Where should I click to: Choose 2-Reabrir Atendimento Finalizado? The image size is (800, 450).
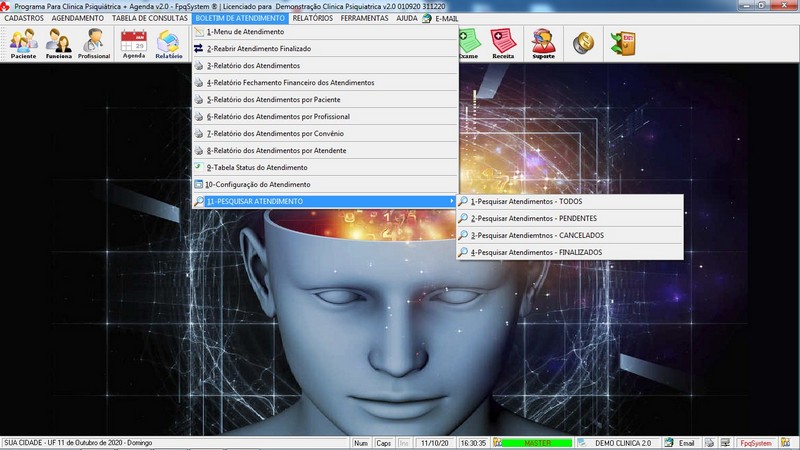click(258, 48)
